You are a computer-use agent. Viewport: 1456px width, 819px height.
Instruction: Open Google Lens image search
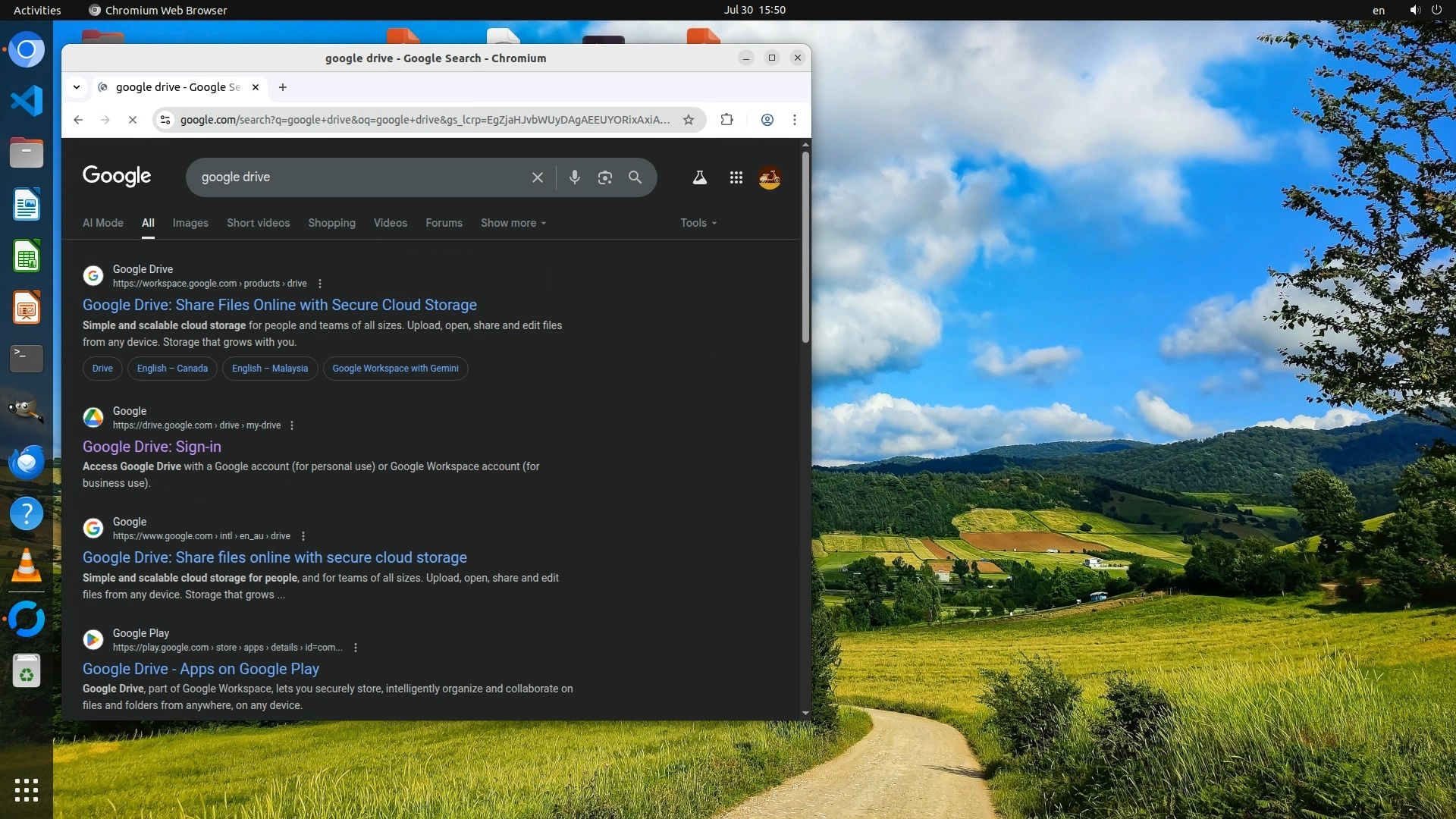point(604,177)
